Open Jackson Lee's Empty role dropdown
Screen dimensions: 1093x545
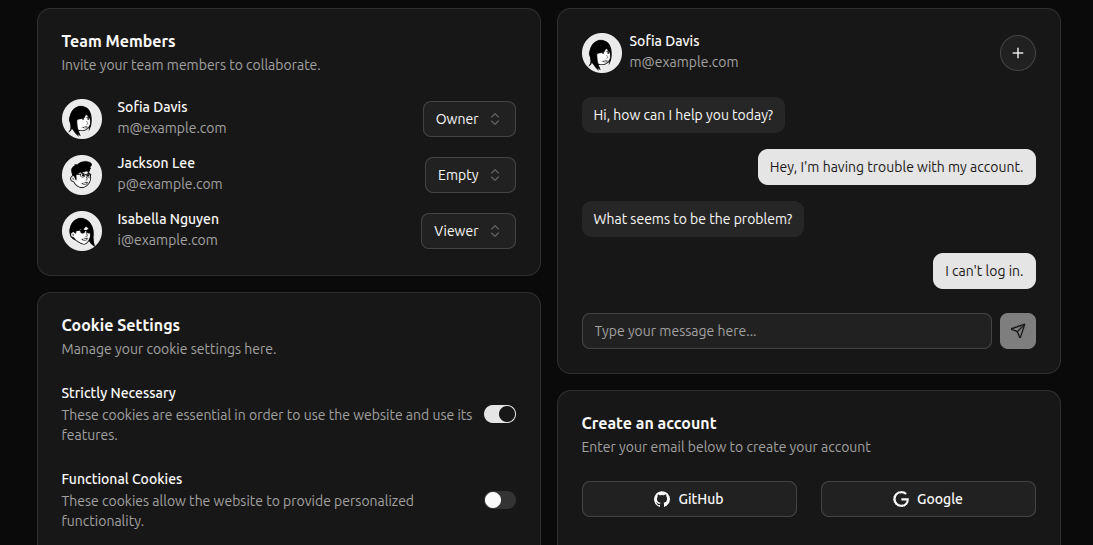click(470, 175)
